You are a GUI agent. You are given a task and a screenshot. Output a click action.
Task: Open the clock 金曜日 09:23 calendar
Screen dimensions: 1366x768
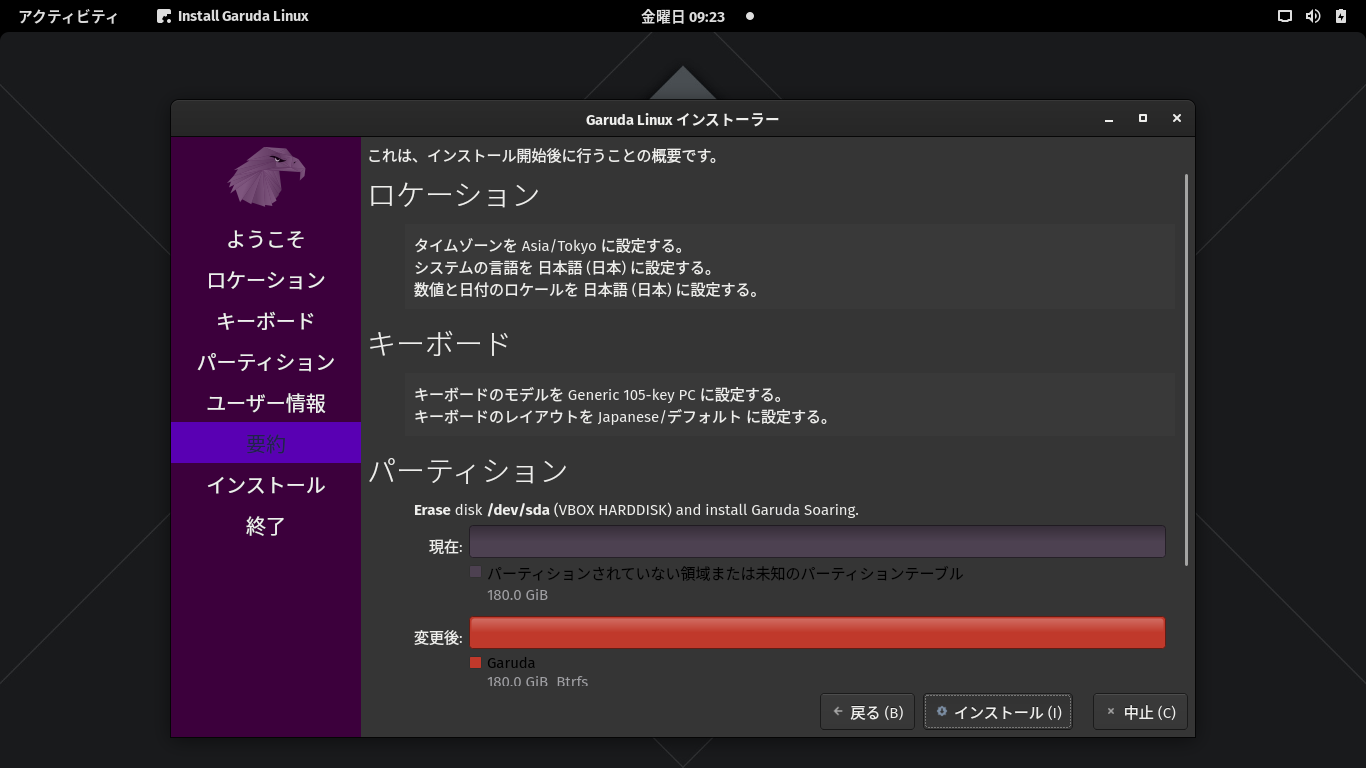[x=683, y=16]
